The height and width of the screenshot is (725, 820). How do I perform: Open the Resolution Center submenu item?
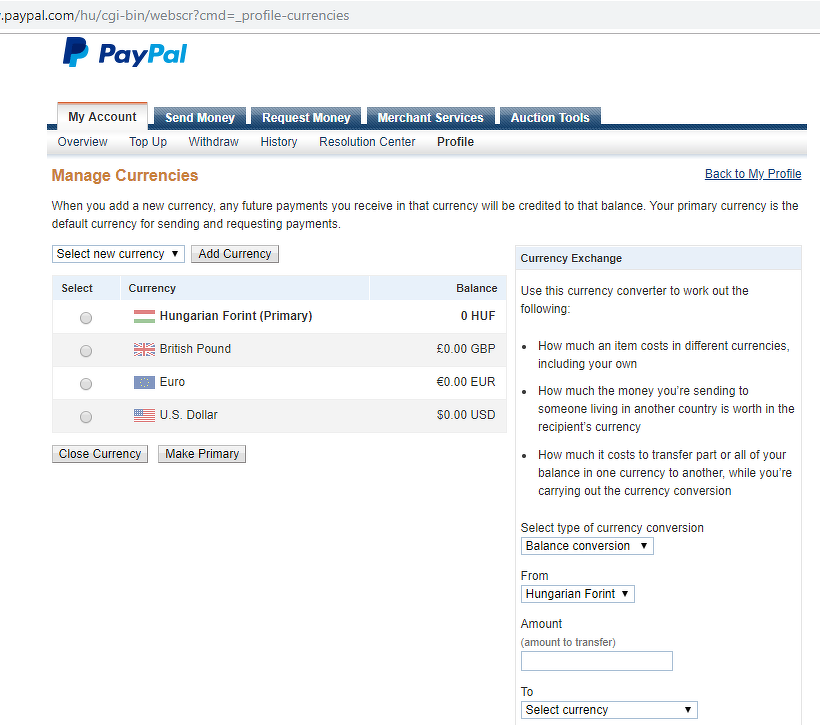point(367,142)
